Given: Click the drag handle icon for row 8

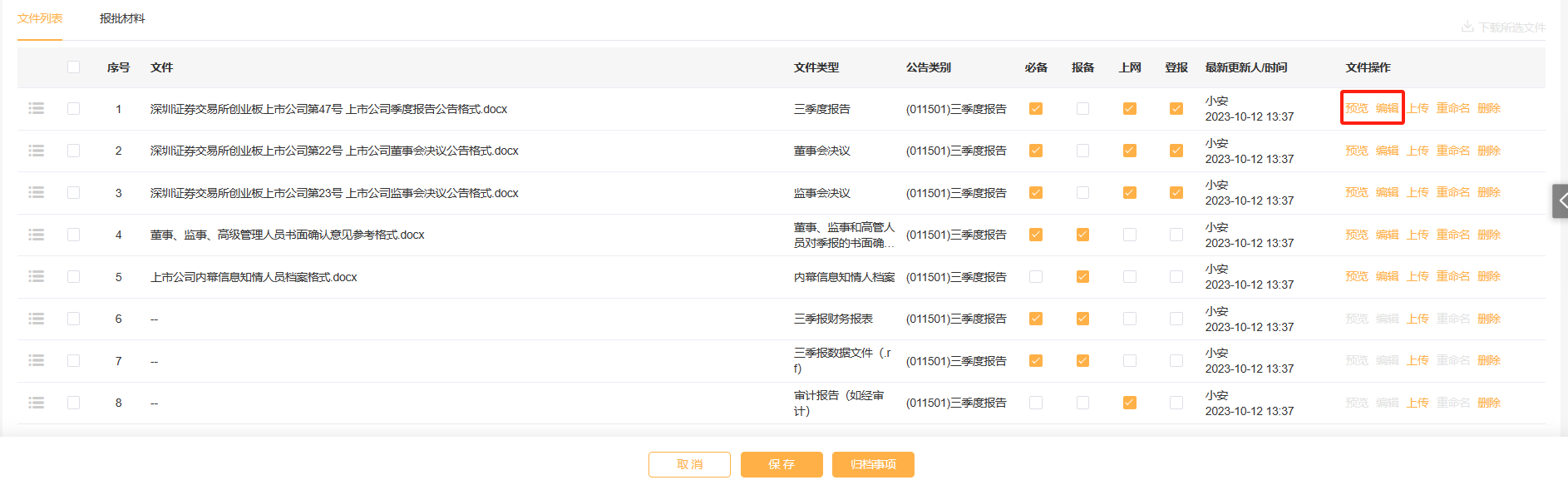Looking at the screenshot, I should pyautogui.click(x=36, y=403).
